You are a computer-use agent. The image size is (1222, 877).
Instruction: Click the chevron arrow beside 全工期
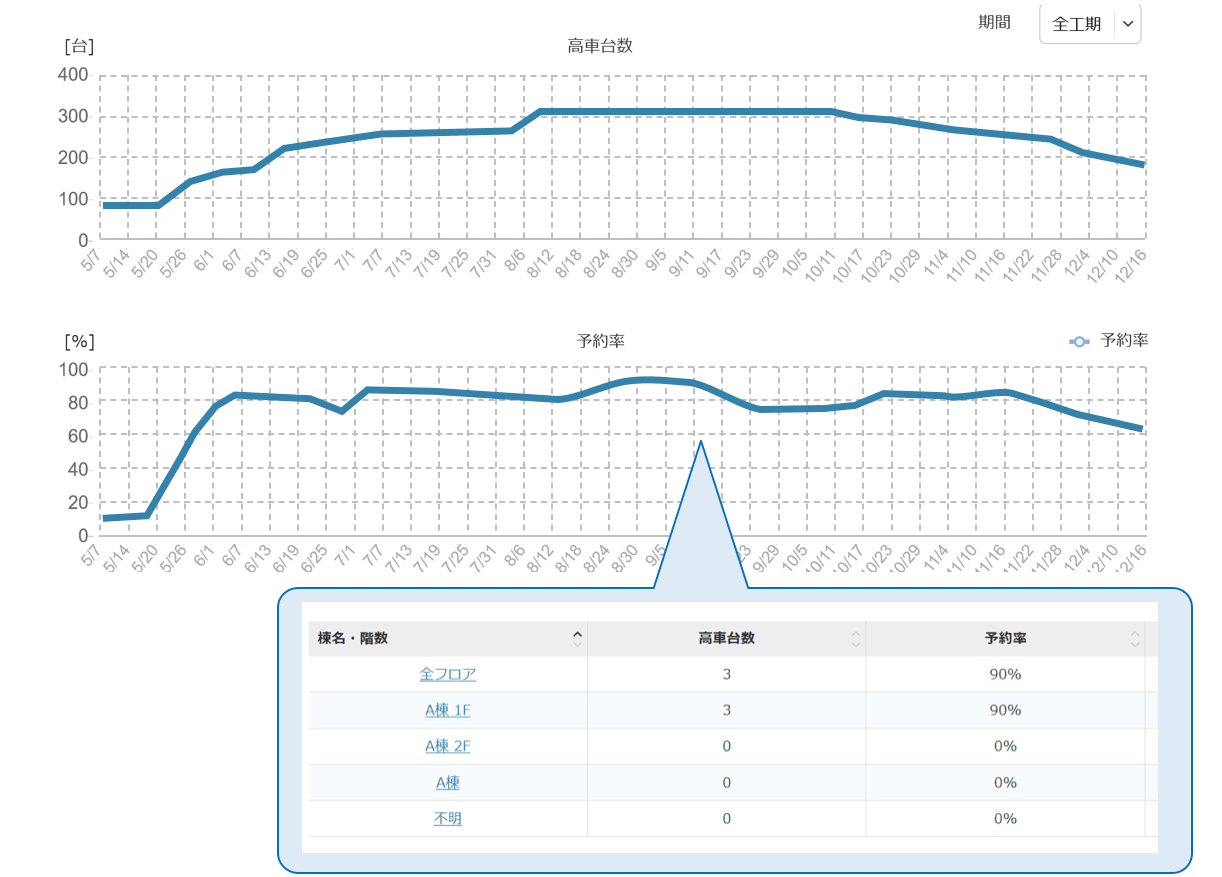(x=1127, y=25)
